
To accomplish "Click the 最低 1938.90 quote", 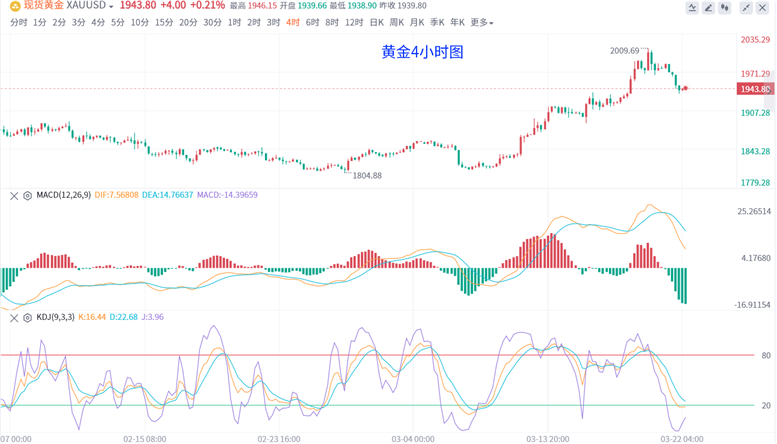I will 353,6.
